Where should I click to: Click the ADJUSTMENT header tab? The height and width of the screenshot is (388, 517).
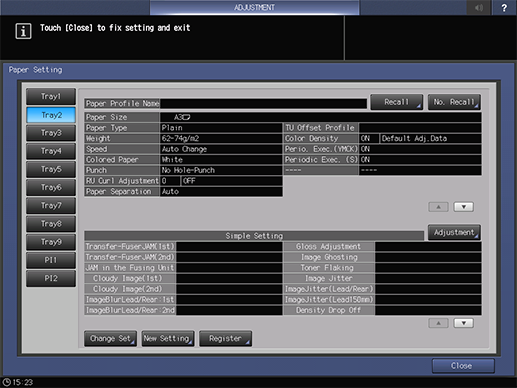point(254,7)
